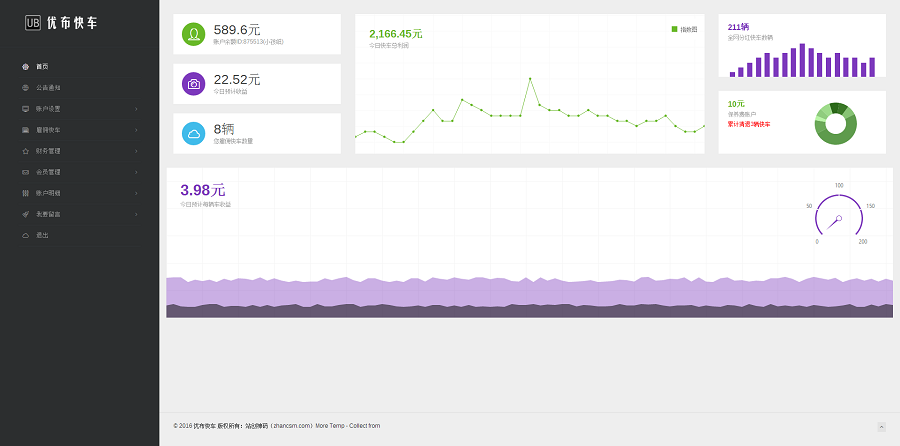
Task: Click the green donut chart
Action: [835, 124]
